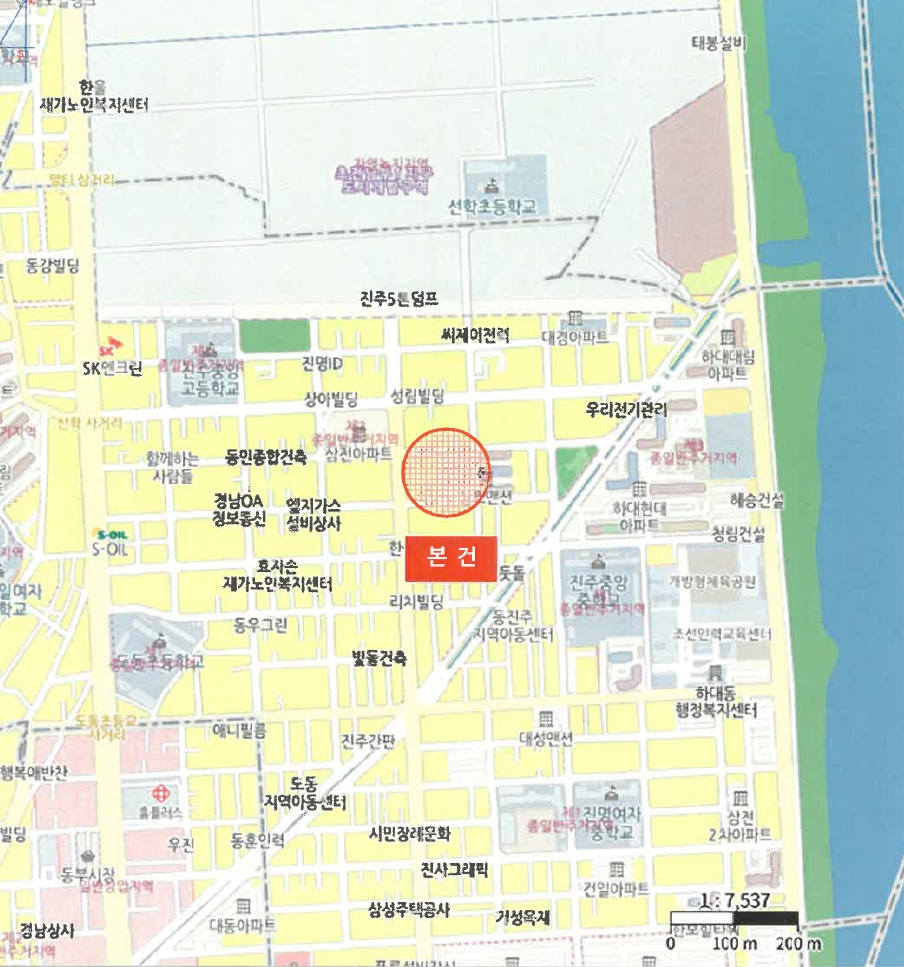
Task: Click the apartment icon above 대경아파트
Action: click(575, 318)
